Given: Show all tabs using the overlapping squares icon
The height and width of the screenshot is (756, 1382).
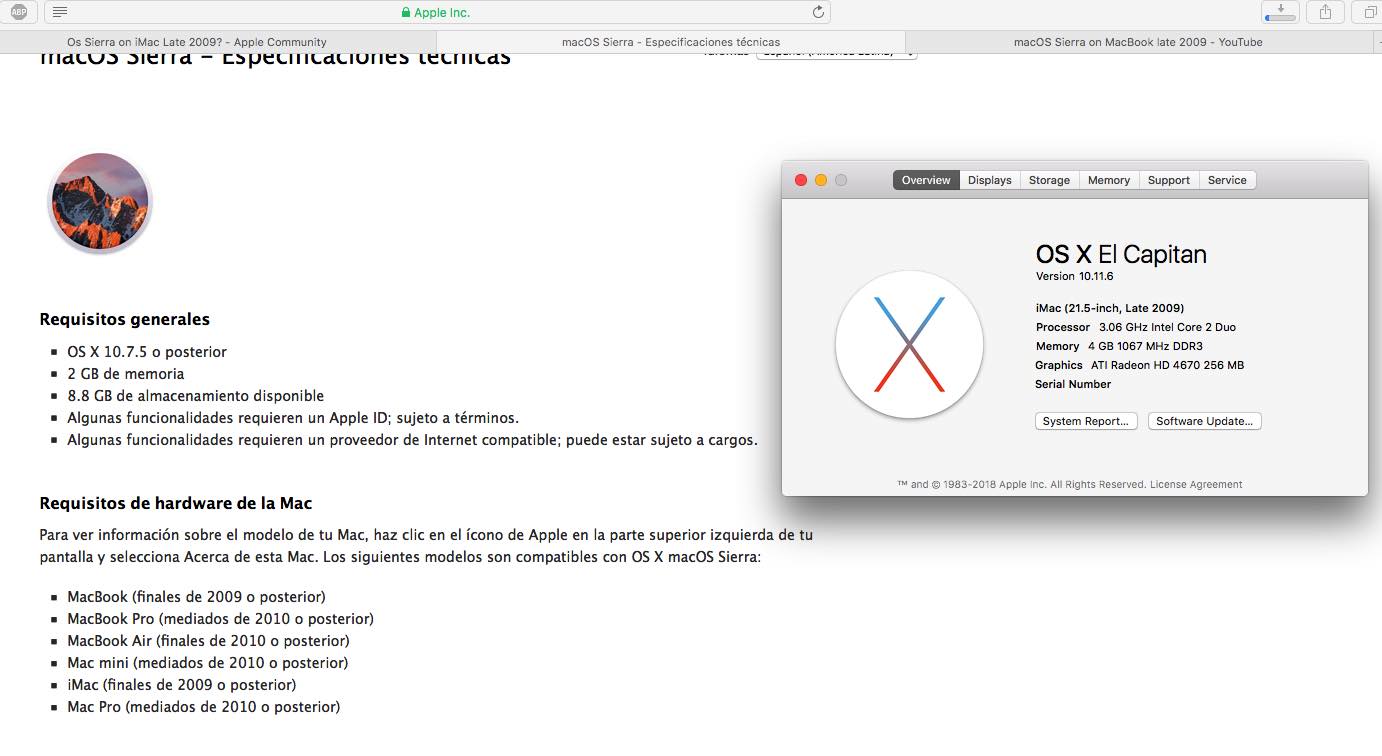Looking at the screenshot, I should [1368, 12].
